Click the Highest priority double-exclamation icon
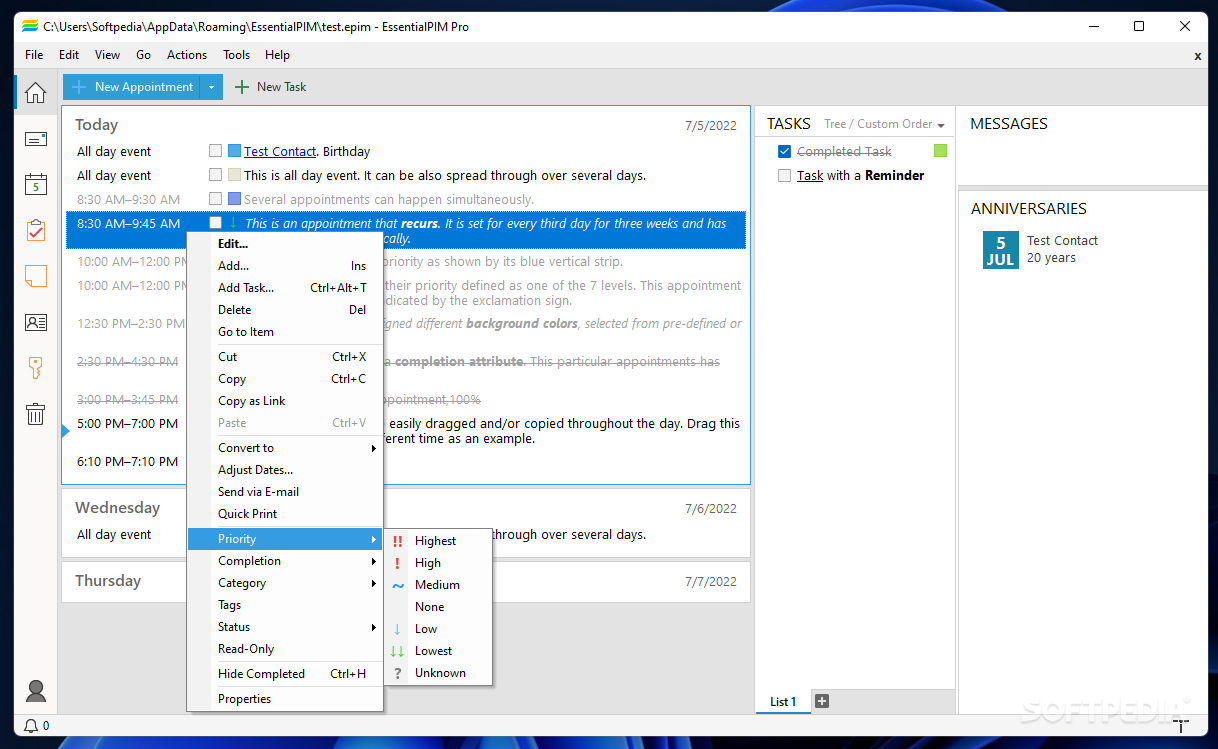Viewport: 1218px width, 749px height. click(x=398, y=541)
